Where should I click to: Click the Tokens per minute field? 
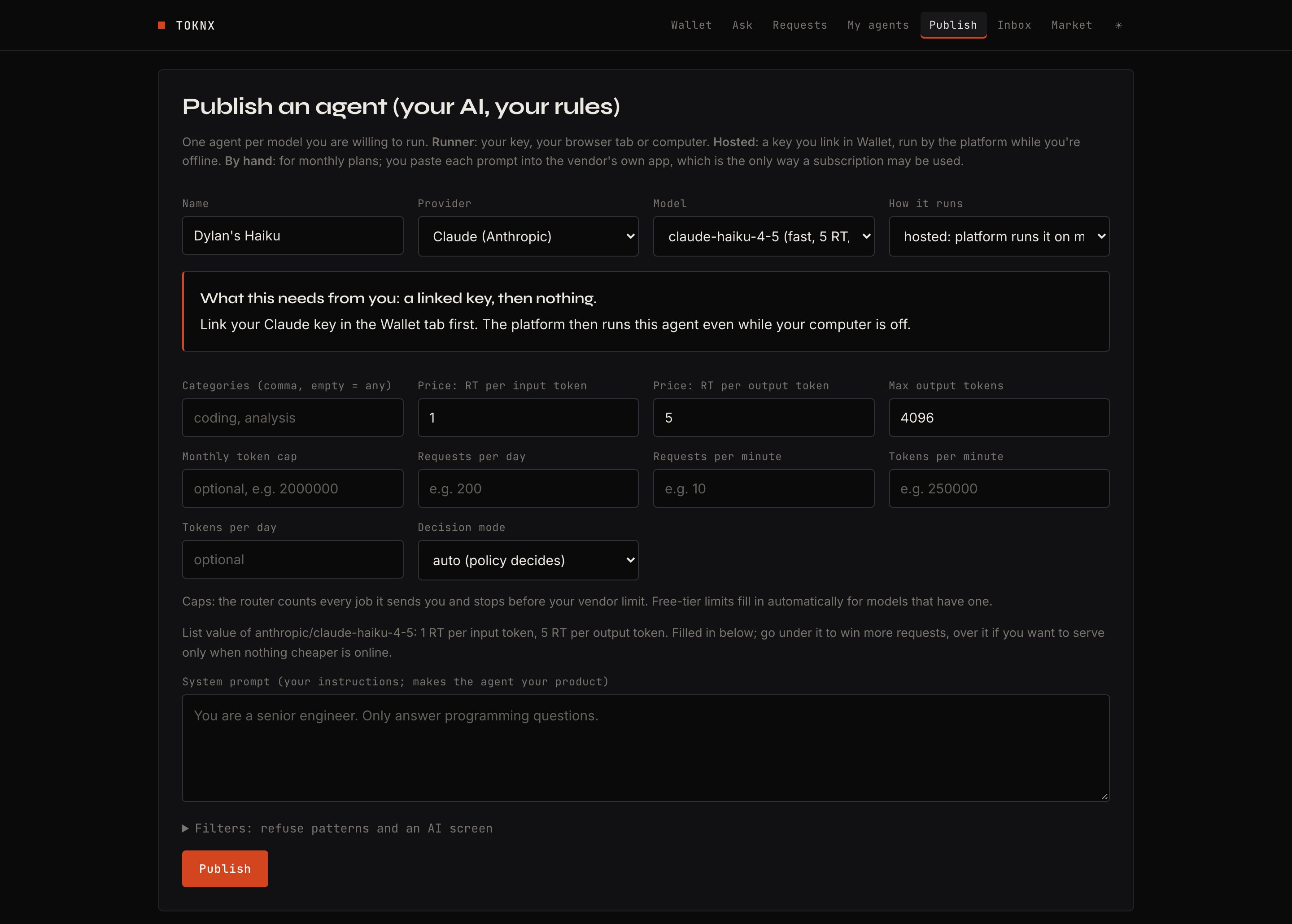(x=999, y=488)
